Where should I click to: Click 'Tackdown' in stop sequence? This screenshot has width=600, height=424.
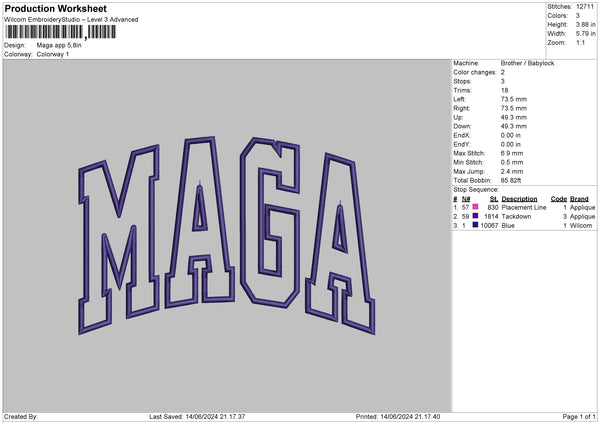coord(516,217)
